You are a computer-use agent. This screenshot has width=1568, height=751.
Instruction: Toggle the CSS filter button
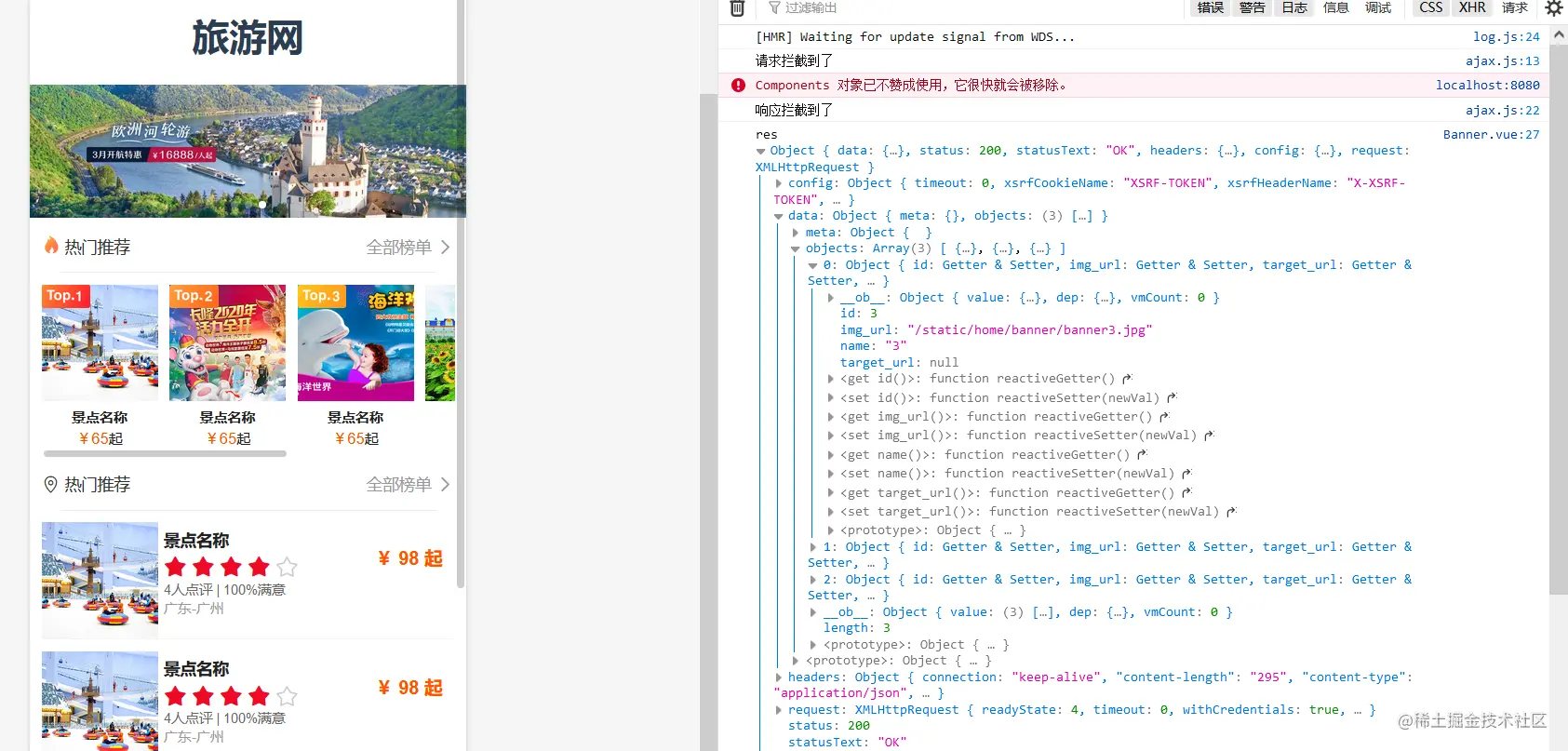pyautogui.click(x=1431, y=7)
